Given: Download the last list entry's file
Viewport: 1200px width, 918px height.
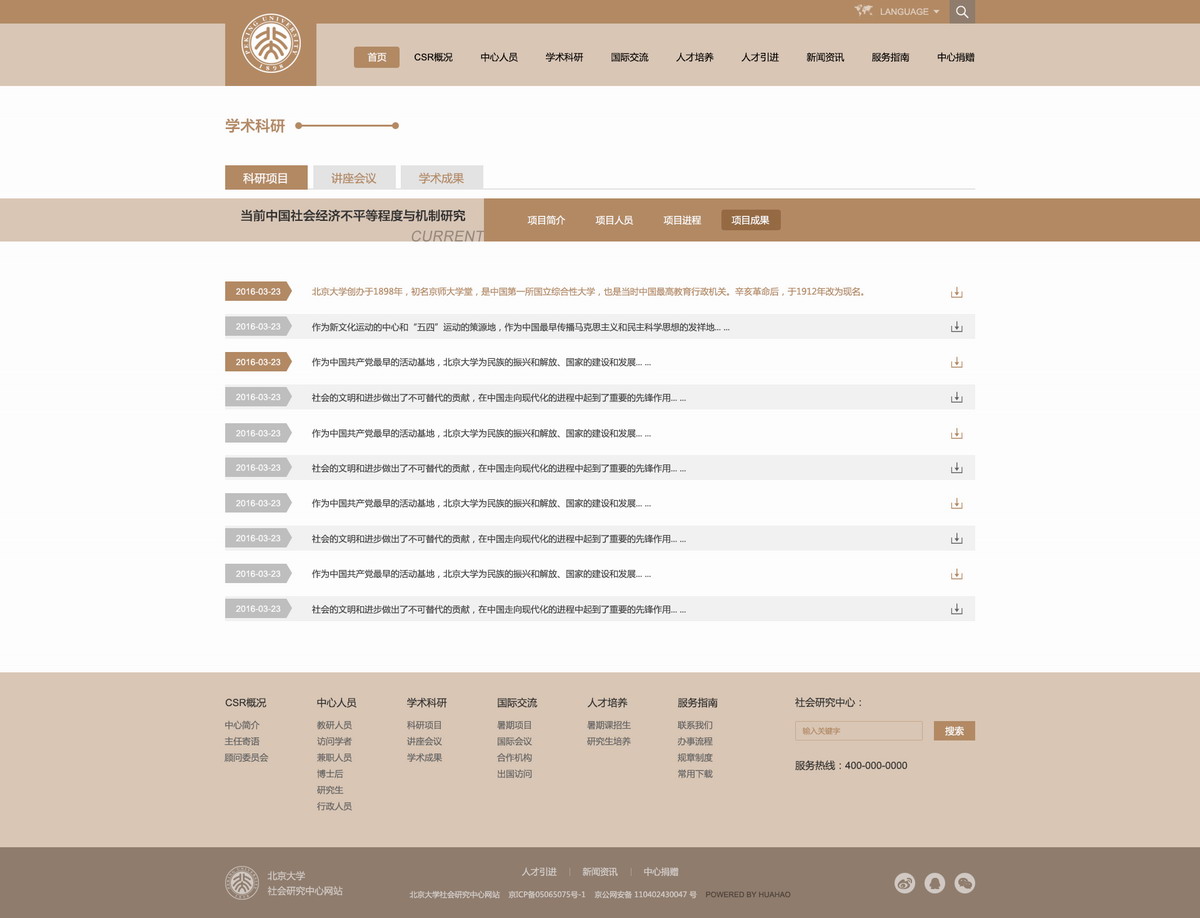Looking at the screenshot, I should (x=956, y=609).
